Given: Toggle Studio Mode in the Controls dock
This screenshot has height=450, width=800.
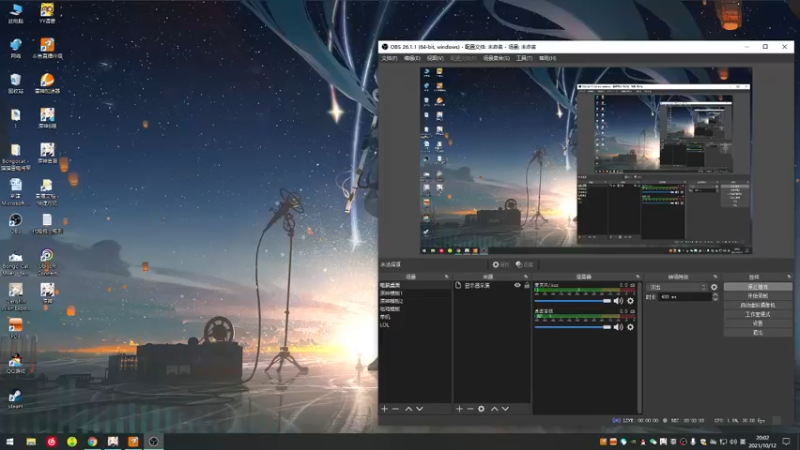Looking at the screenshot, I should click(758, 314).
